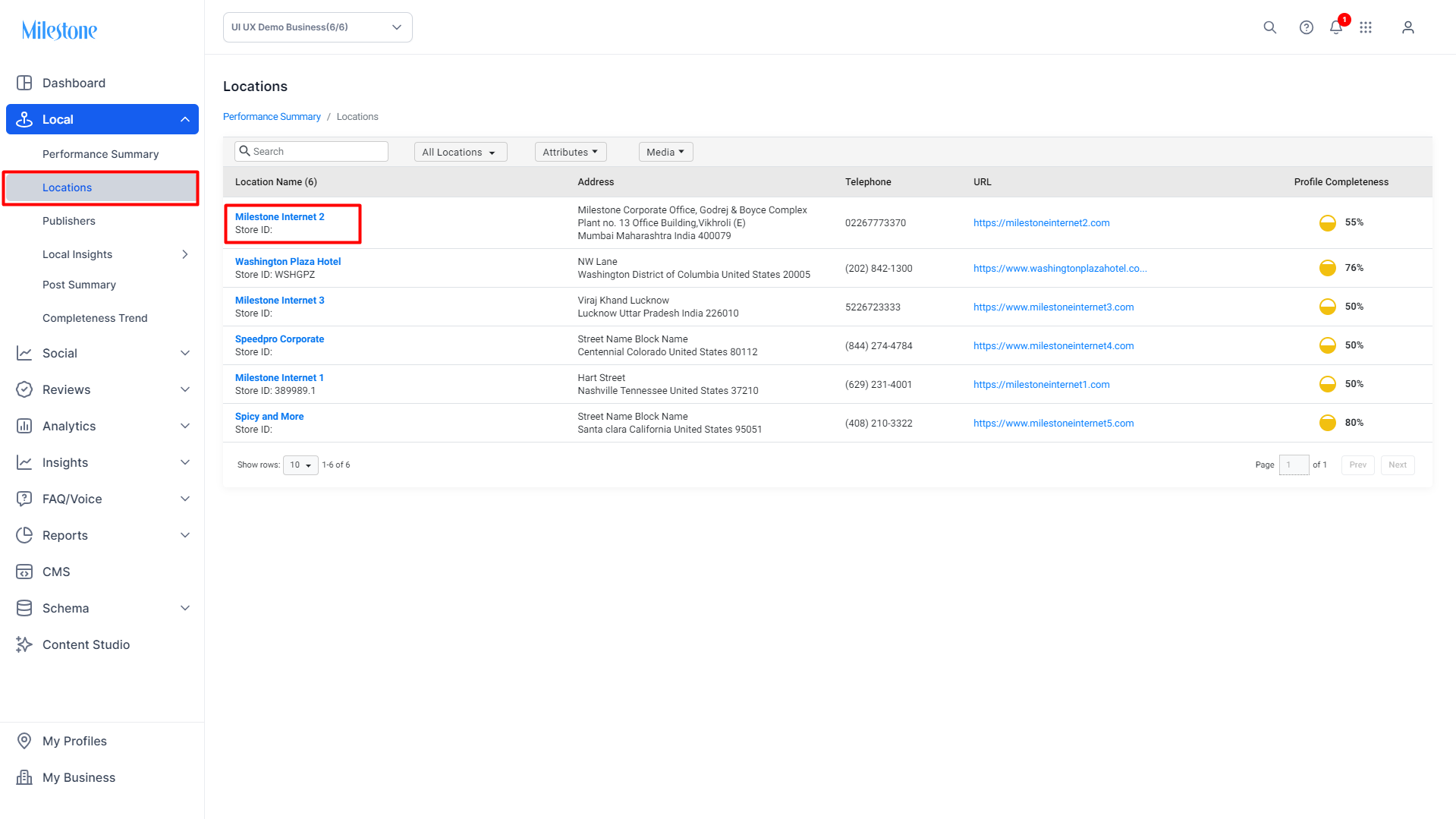
Task: Open the All Locations filter dropdown
Action: click(460, 152)
